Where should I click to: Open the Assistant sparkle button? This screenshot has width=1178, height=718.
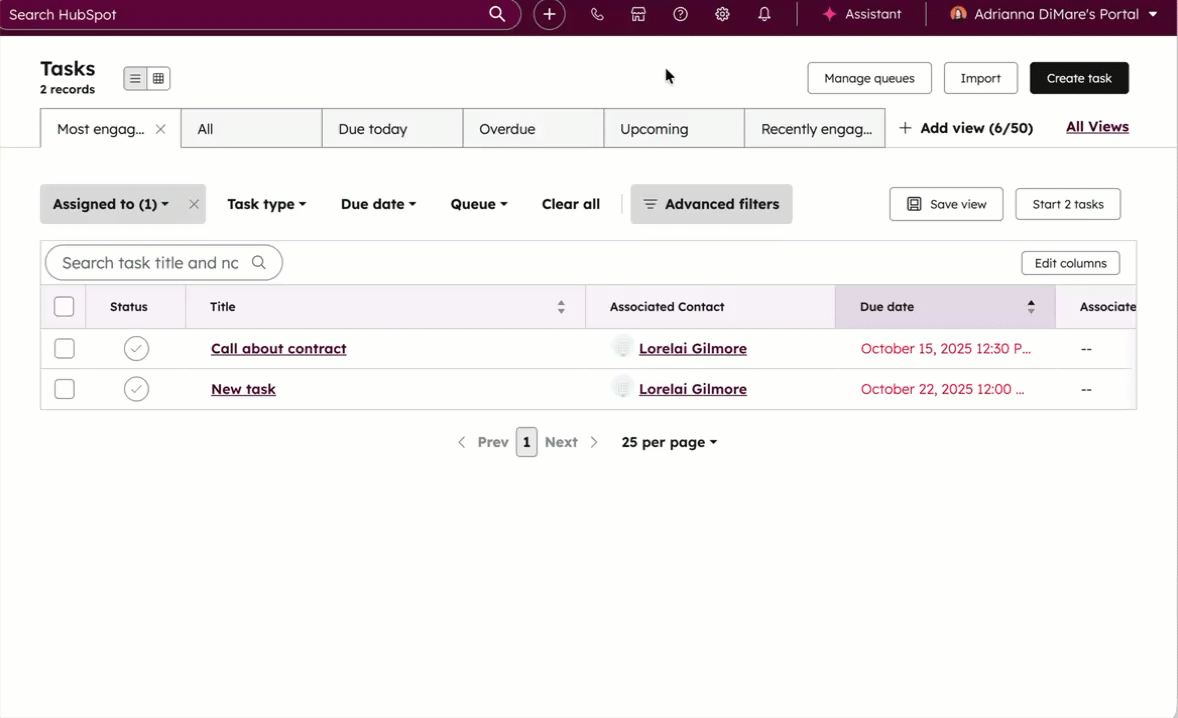click(x=861, y=14)
